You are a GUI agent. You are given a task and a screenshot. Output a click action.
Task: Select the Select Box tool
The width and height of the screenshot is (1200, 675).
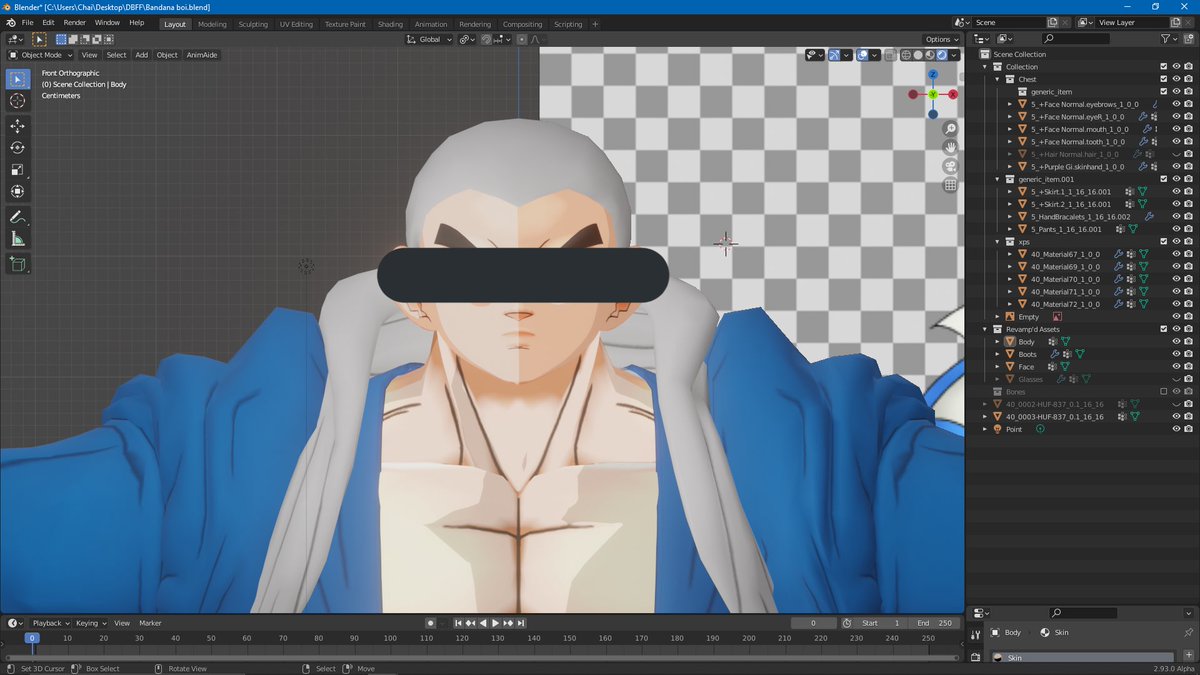pyautogui.click(x=18, y=79)
